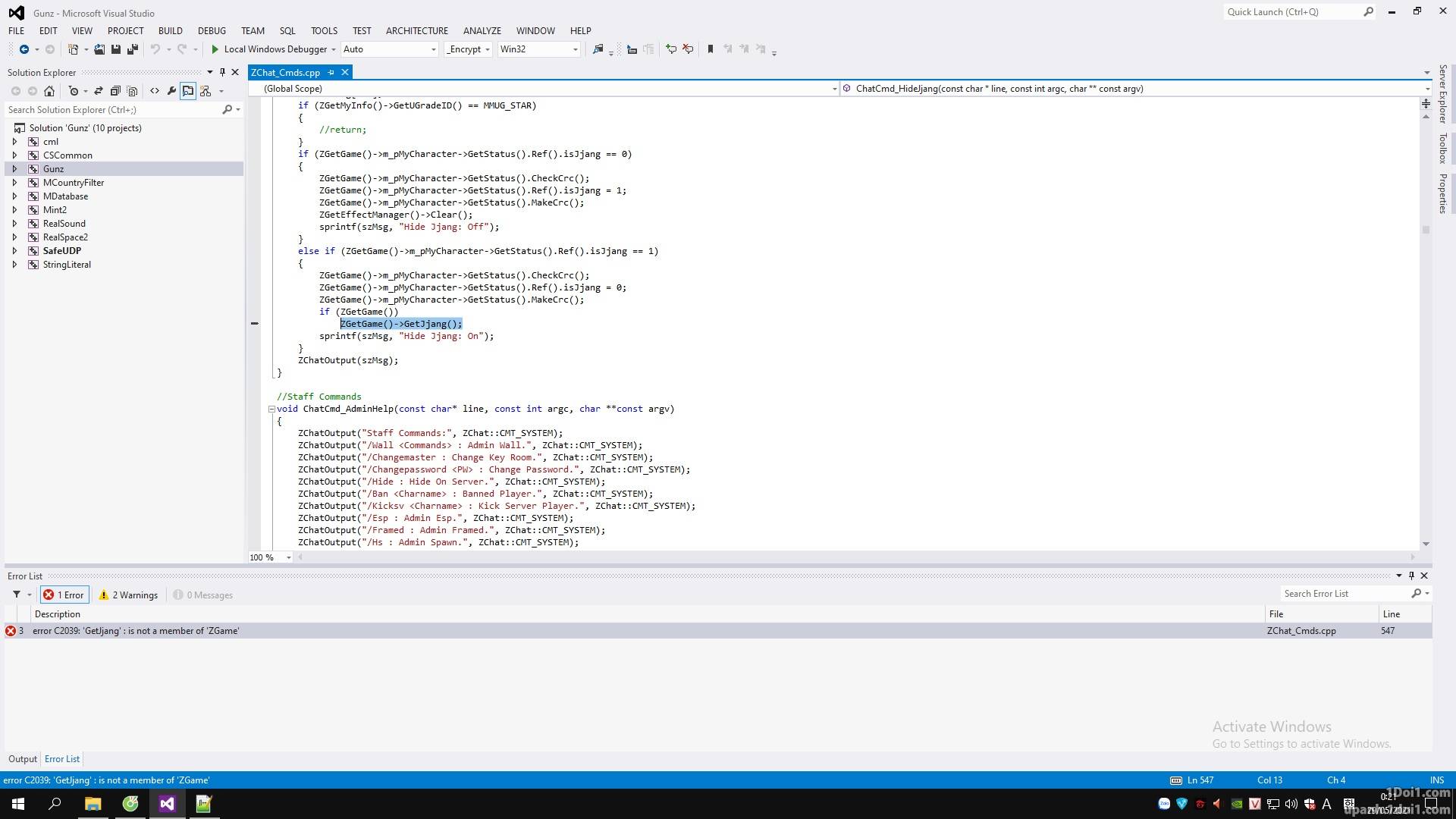The width and height of the screenshot is (1456, 819).
Task: Click the Solution Explorer refresh icon
Action: (97, 90)
